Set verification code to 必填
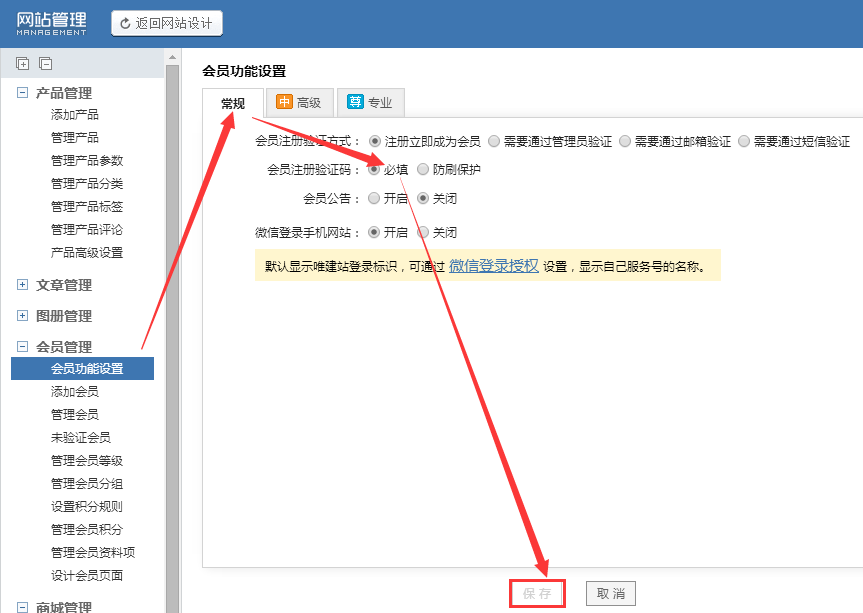 tap(374, 169)
